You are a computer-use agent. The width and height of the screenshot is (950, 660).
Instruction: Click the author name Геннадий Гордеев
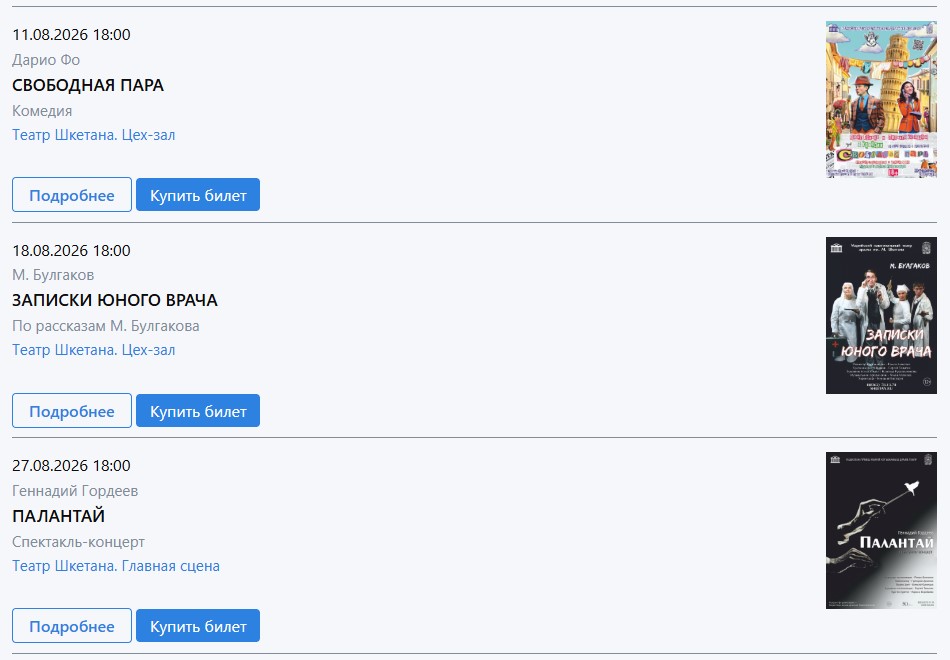pos(75,491)
